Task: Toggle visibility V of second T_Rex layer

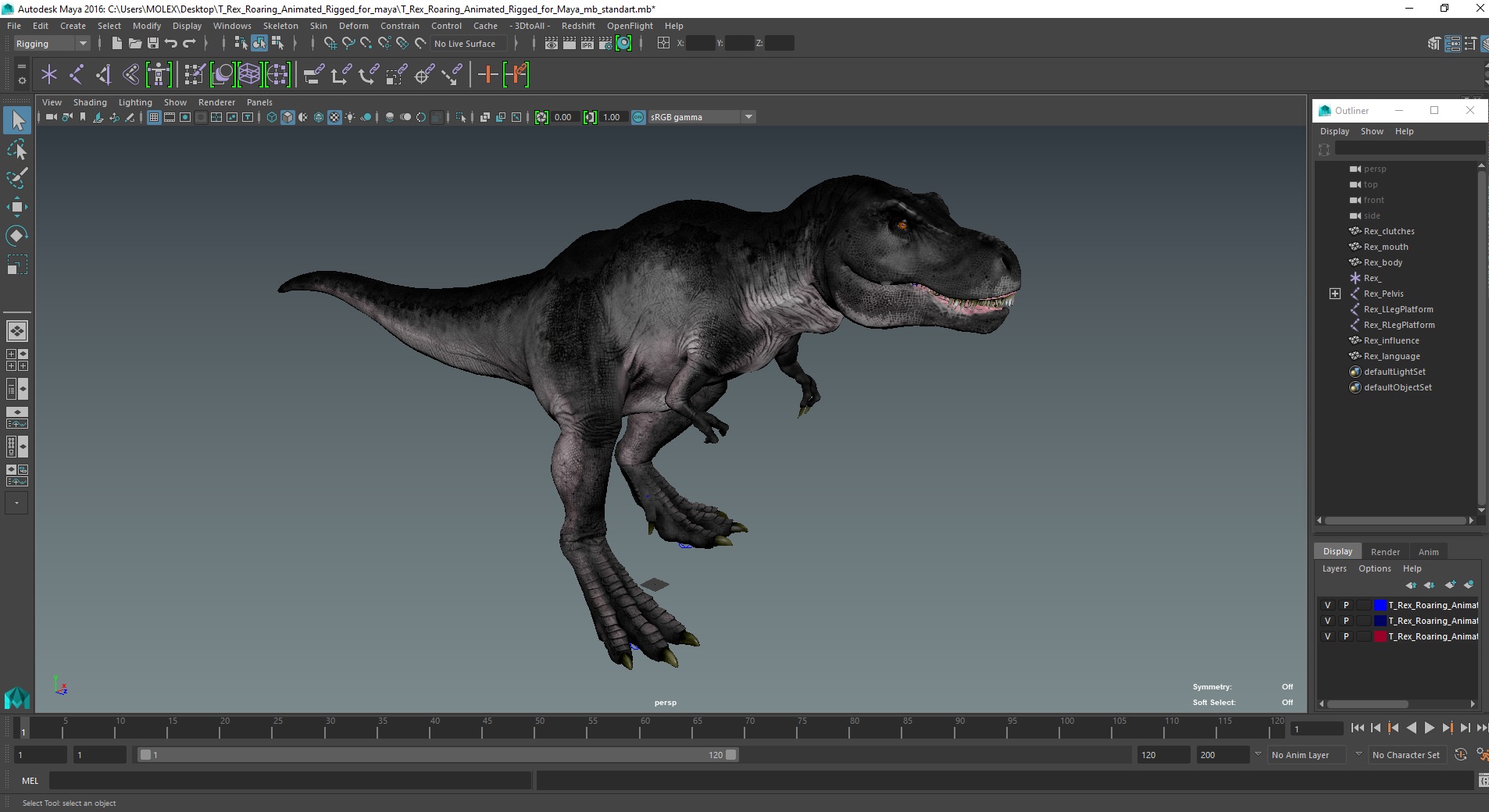Action: tap(1327, 621)
